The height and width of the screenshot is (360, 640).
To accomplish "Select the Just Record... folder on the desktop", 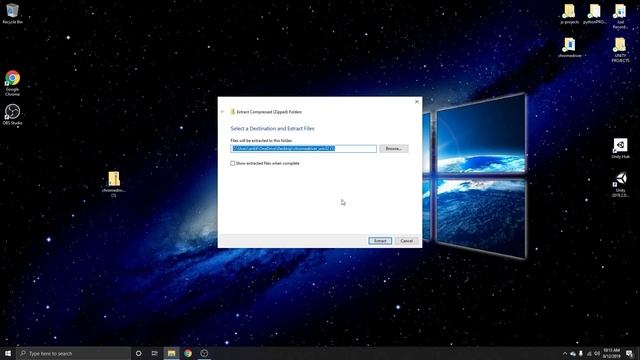I will pyautogui.click(x=620, y=16).
